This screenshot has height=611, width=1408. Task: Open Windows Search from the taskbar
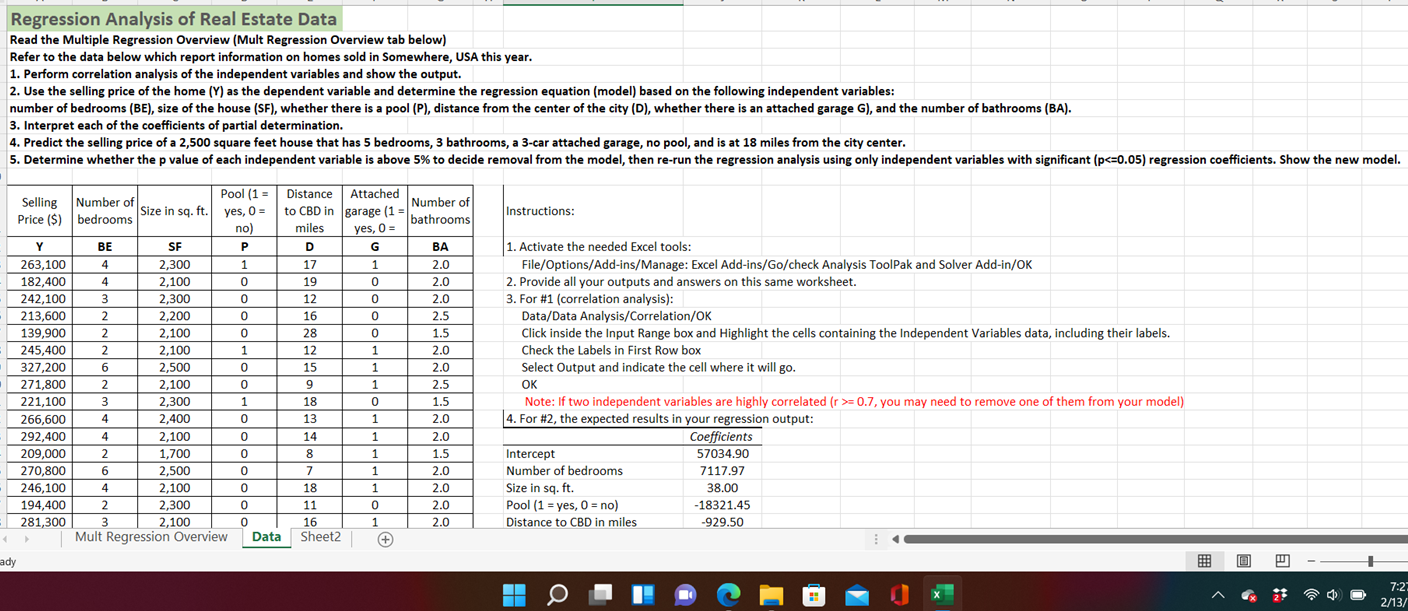(x=556, y=595)
